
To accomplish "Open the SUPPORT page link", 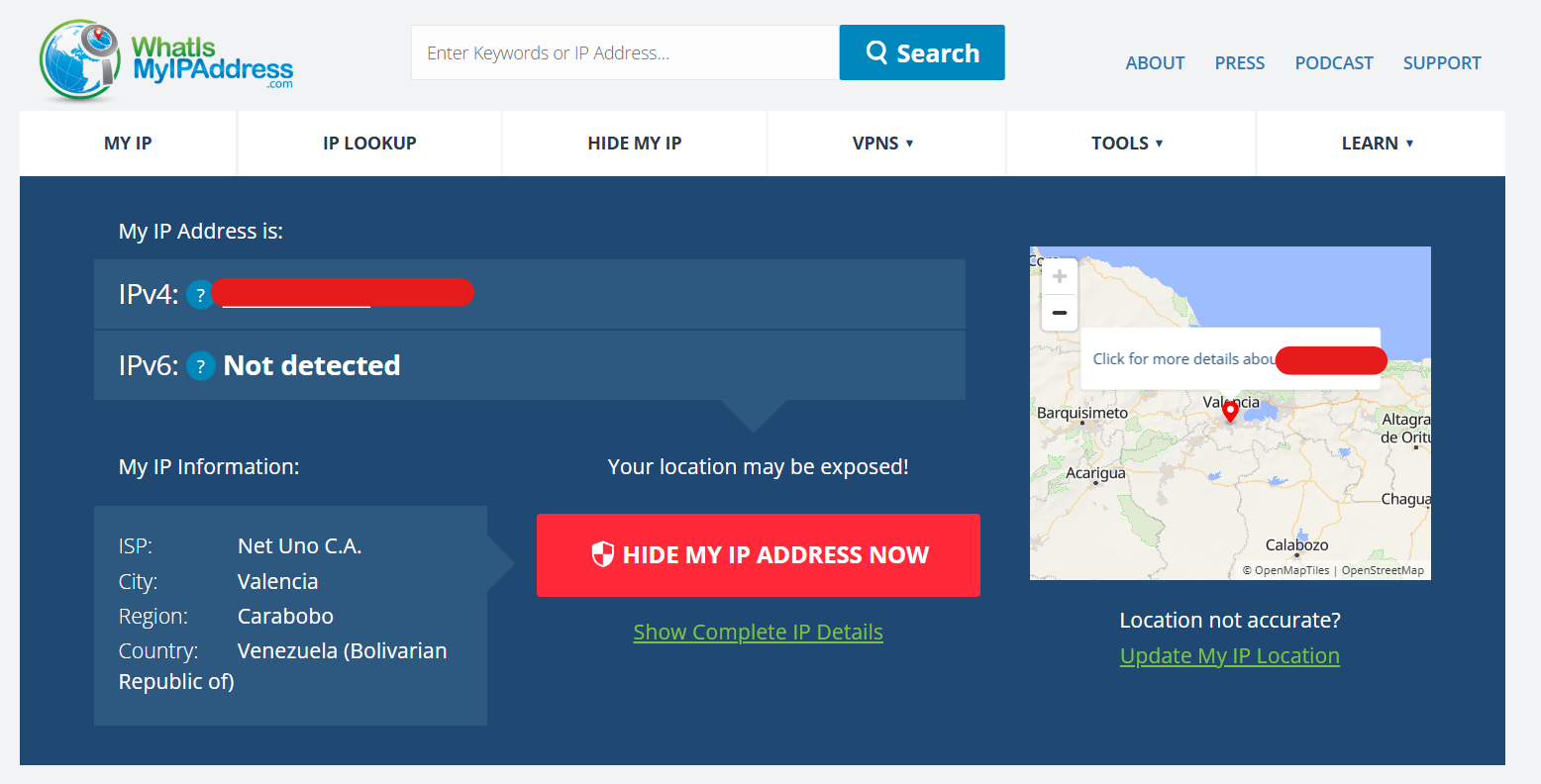I will pyautogui.click(x=1442, y=63).
